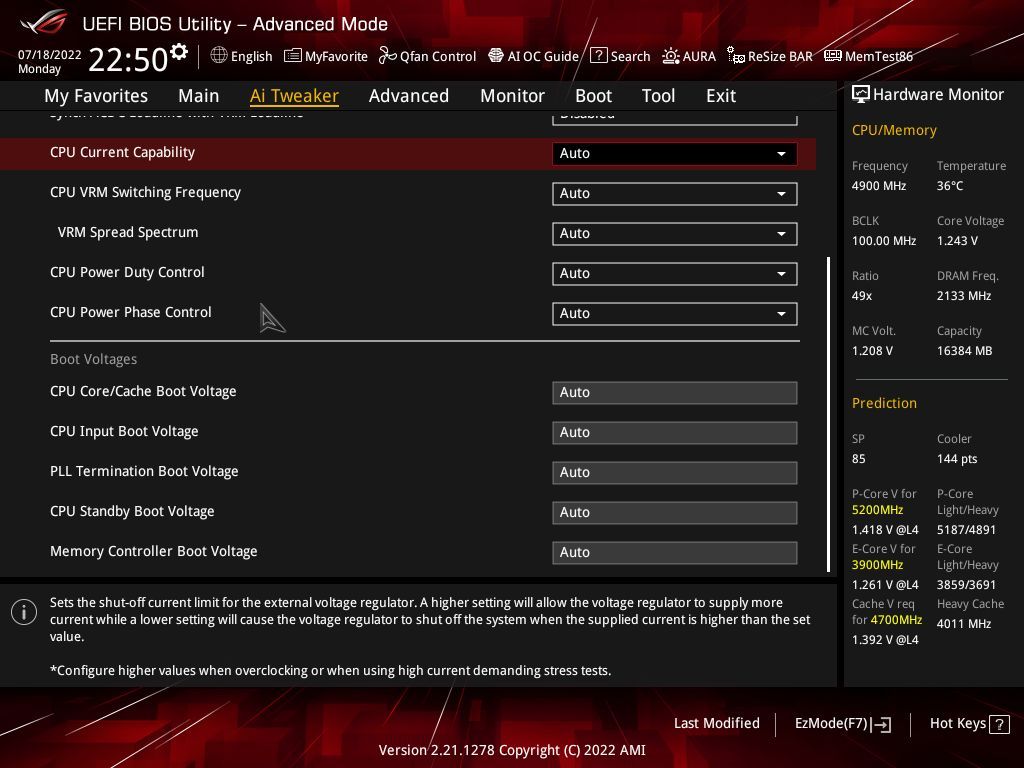Click the Last Modified button

click(716, 723)
